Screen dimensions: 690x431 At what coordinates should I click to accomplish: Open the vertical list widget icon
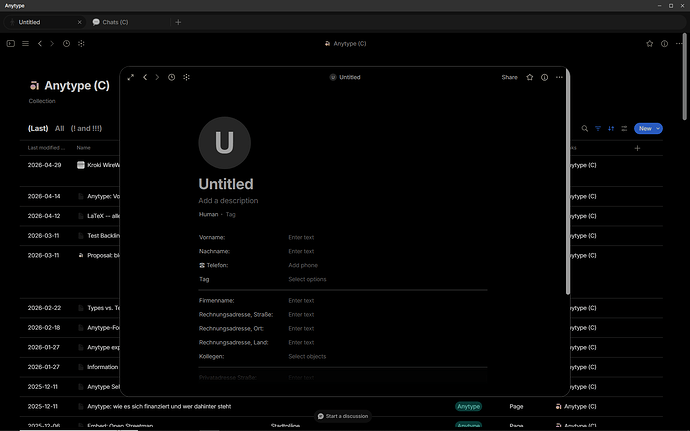point(26,44)
